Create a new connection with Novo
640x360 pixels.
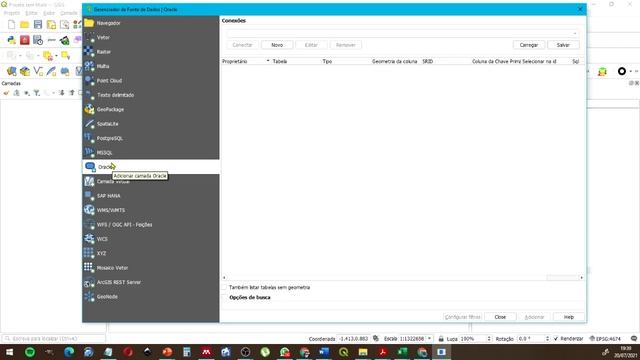point(277,45)
